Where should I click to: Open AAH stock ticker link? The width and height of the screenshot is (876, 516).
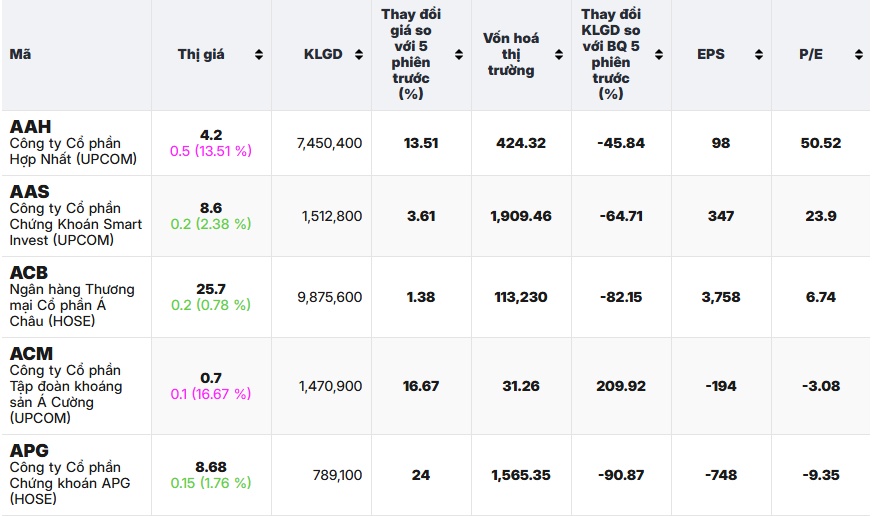pyautogui.click(x=30, y=127)
